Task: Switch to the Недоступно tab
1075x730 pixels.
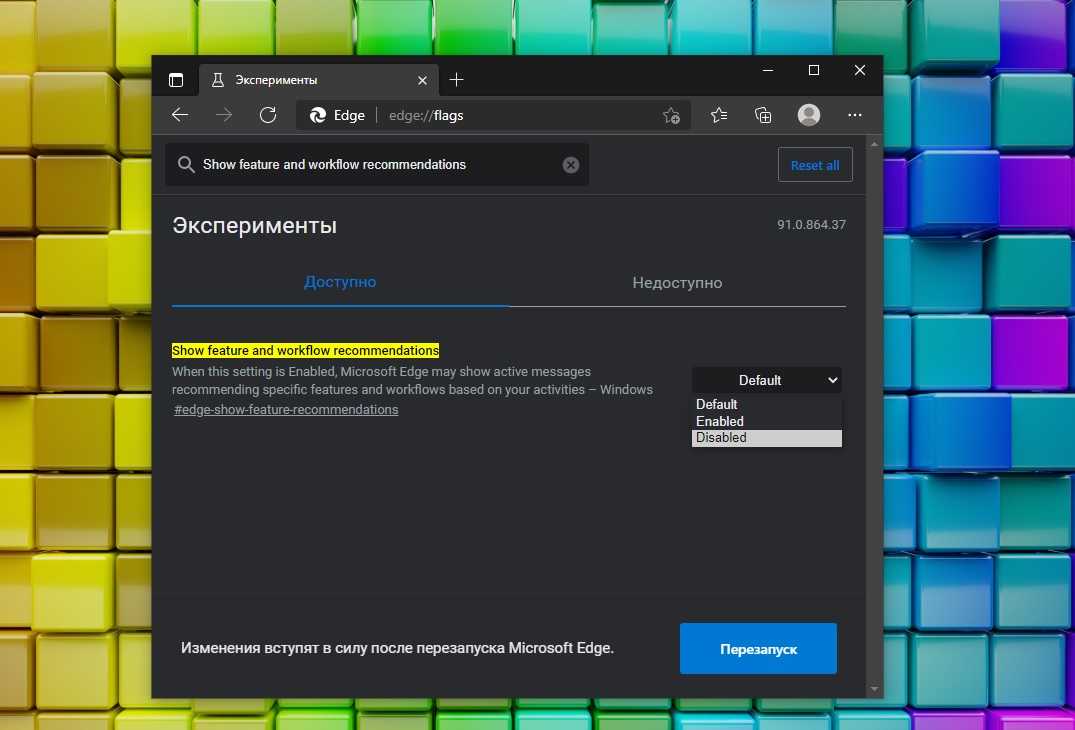Action: pos(677,282)
